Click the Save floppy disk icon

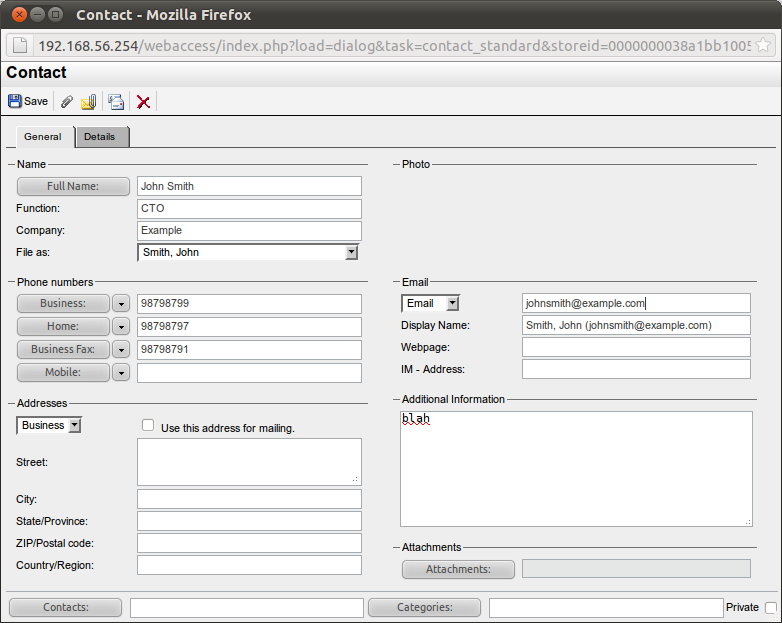tap(15, 101)
